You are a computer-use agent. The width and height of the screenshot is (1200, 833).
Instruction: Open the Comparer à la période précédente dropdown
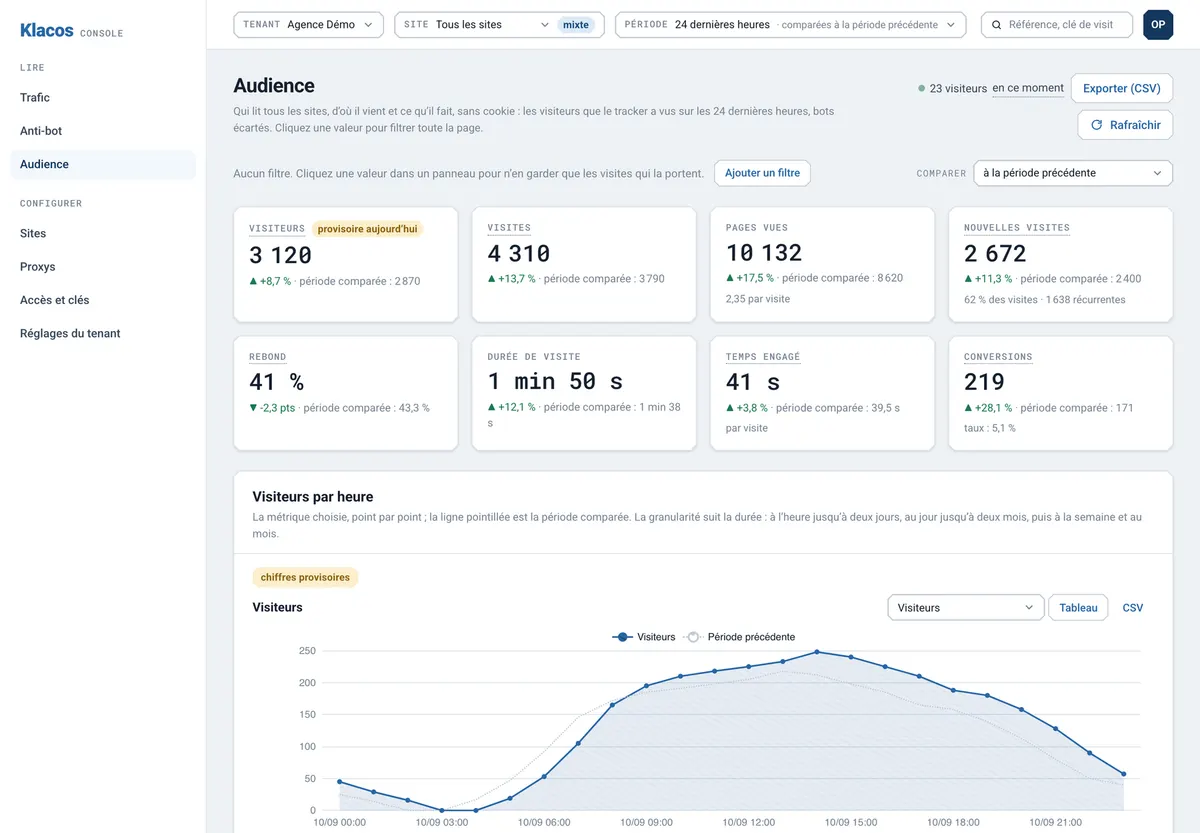pyautogui.click(x=1073, y=173)
